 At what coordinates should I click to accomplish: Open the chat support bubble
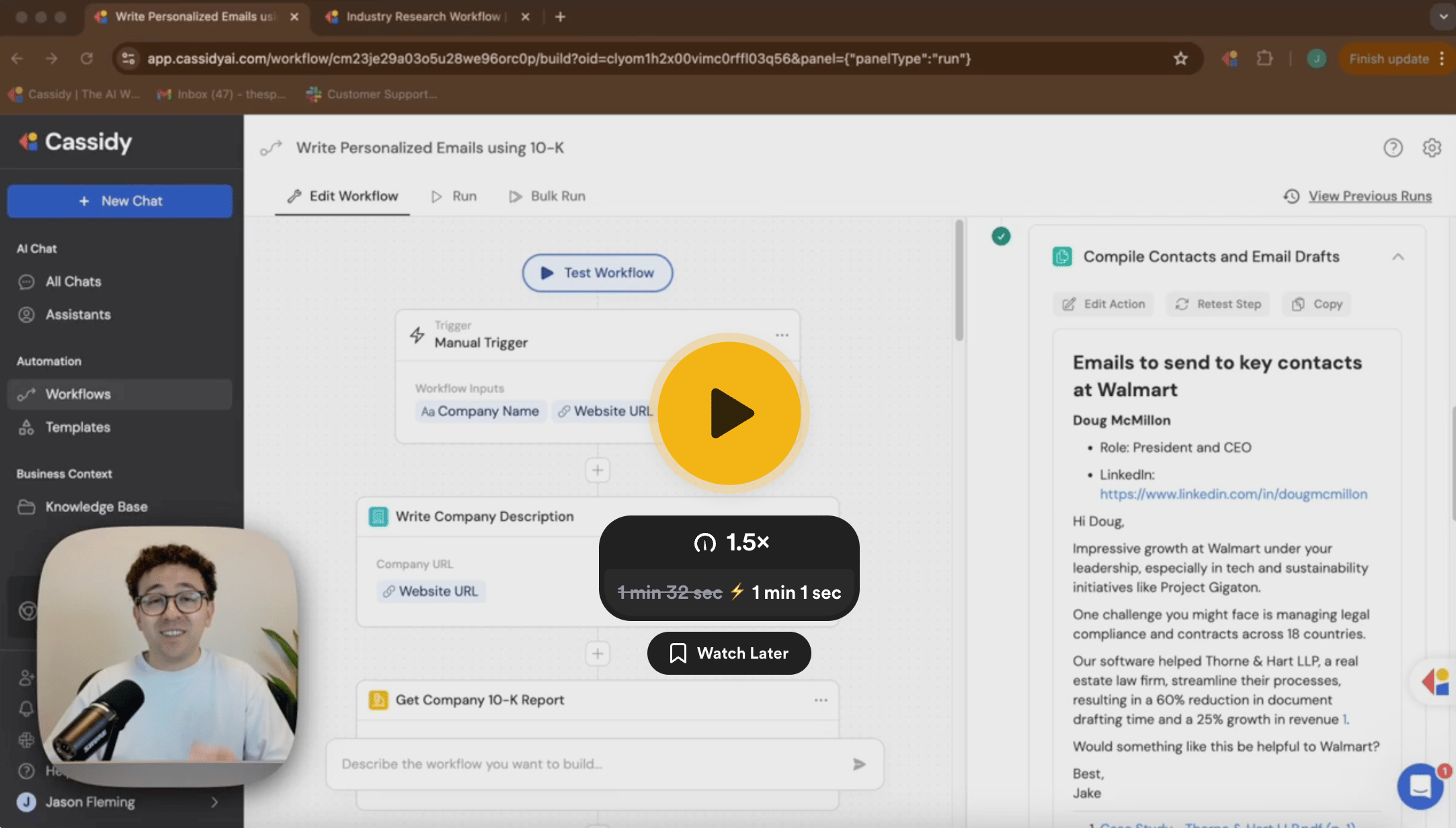tap(1420, 786)
